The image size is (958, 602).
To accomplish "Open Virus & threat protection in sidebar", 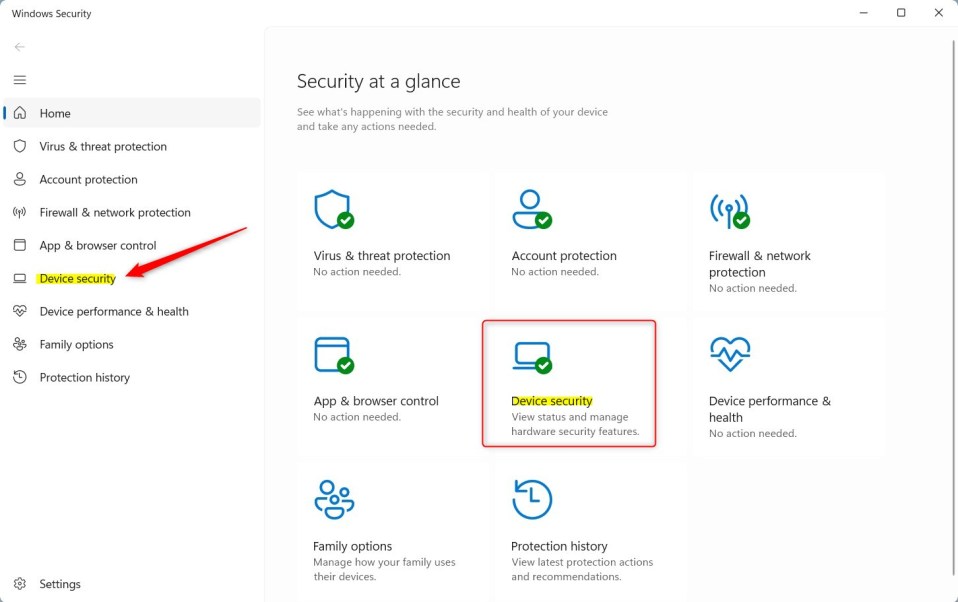I will (x=132, y=146).
